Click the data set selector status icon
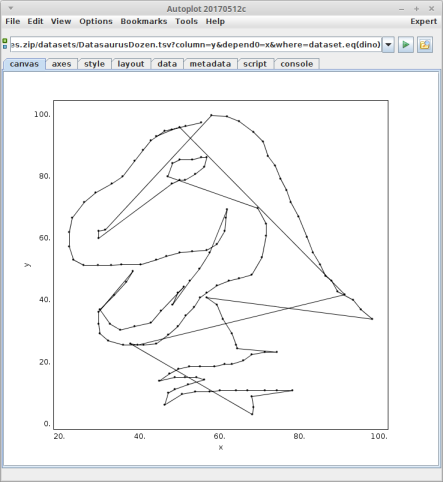 [5, 44]
